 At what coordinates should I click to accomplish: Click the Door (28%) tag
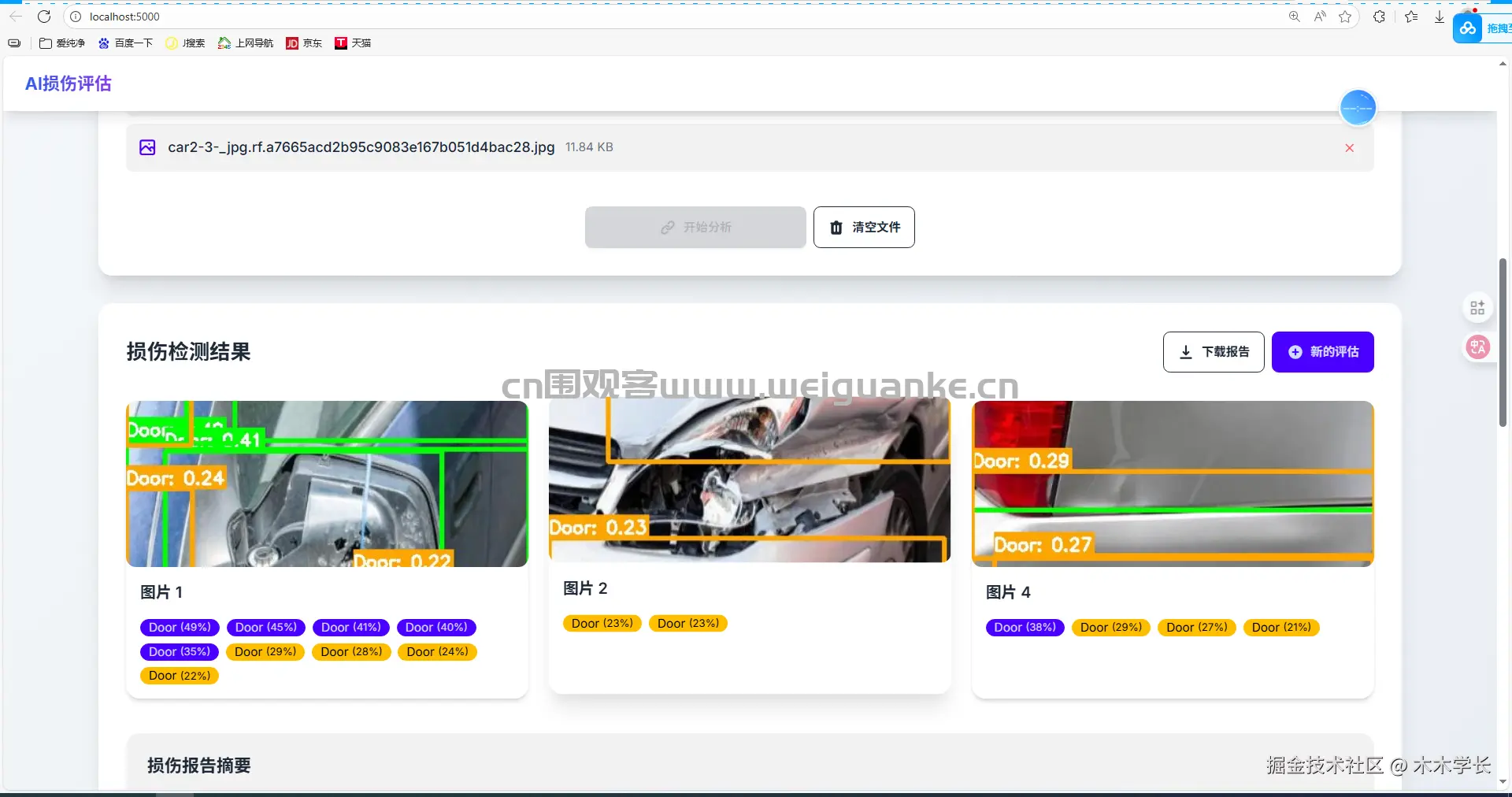[351, 652]
